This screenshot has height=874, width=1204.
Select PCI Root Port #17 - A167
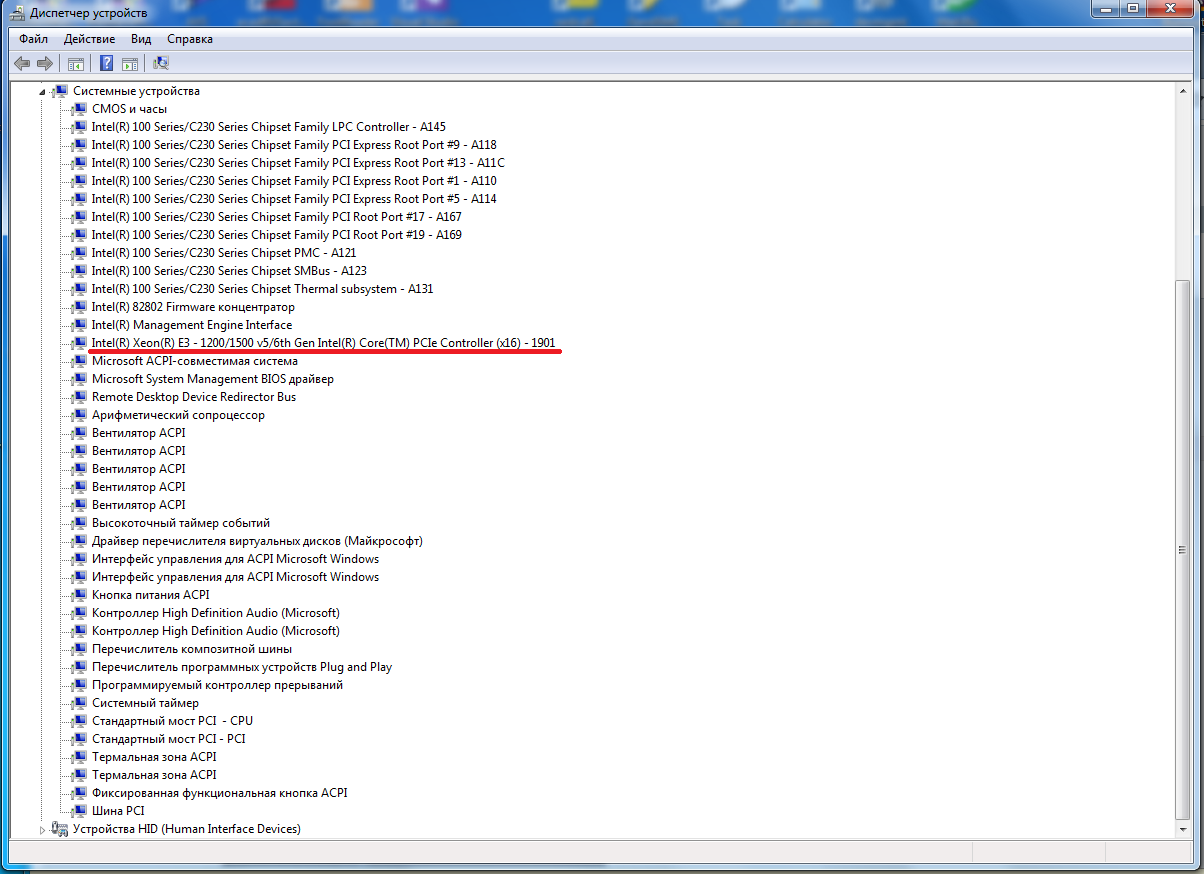coord(276,217)
